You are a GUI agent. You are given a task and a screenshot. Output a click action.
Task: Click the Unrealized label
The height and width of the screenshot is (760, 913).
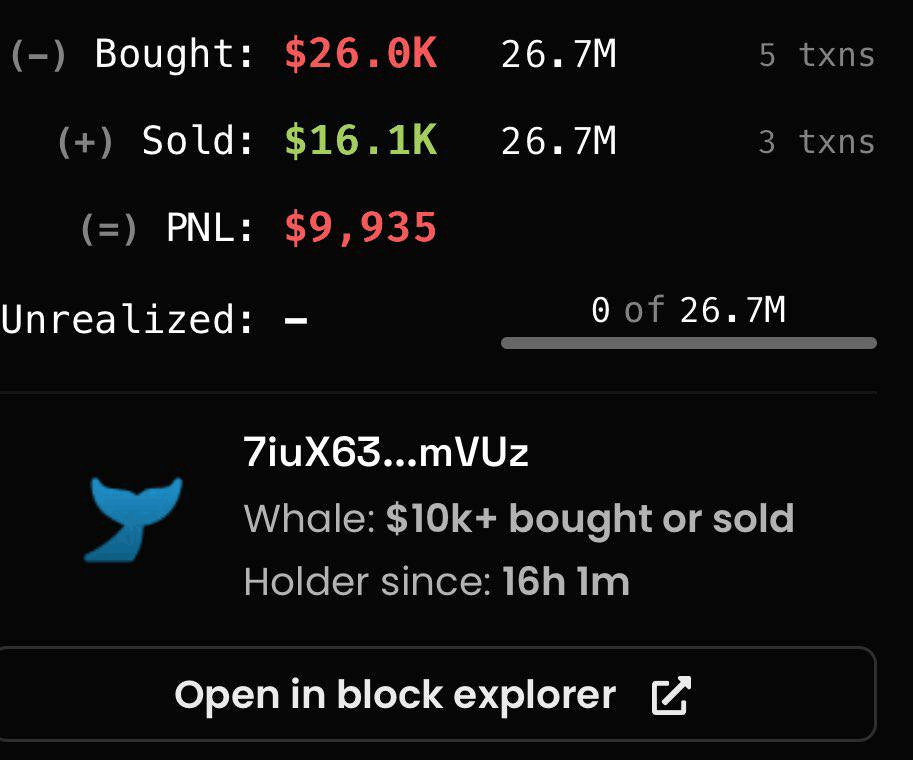click(x=128, y=319)
